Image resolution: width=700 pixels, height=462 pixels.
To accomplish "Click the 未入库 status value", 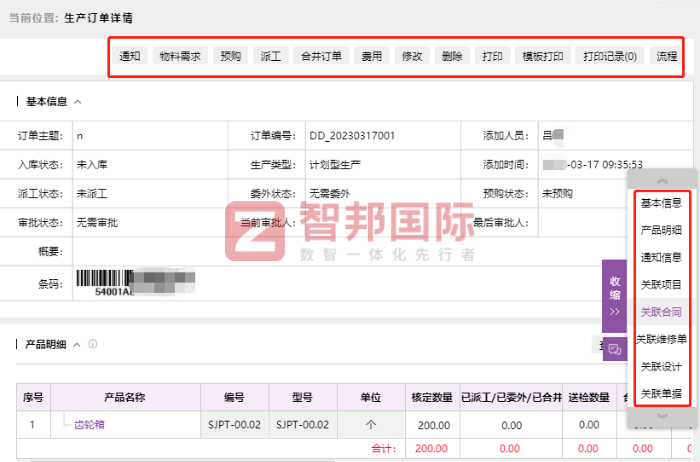I will 92,165.
